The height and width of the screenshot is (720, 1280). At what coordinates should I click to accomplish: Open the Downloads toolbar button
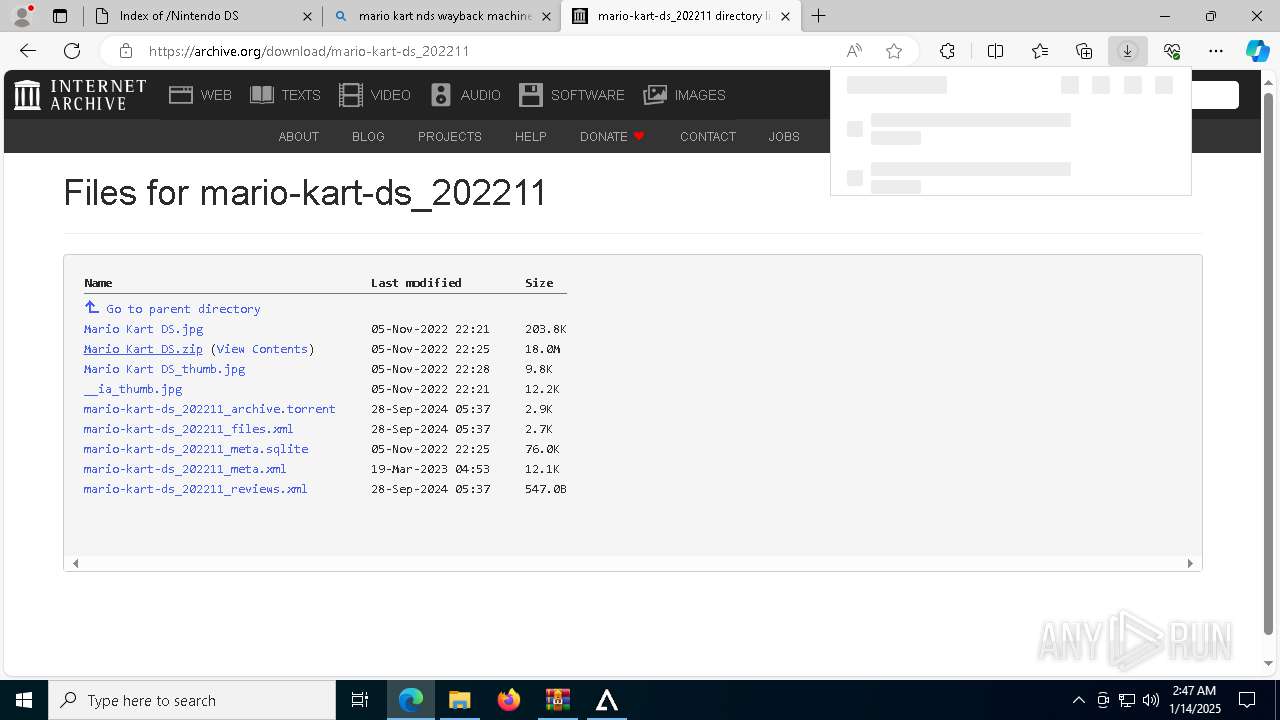click(x=1127, y=51)
